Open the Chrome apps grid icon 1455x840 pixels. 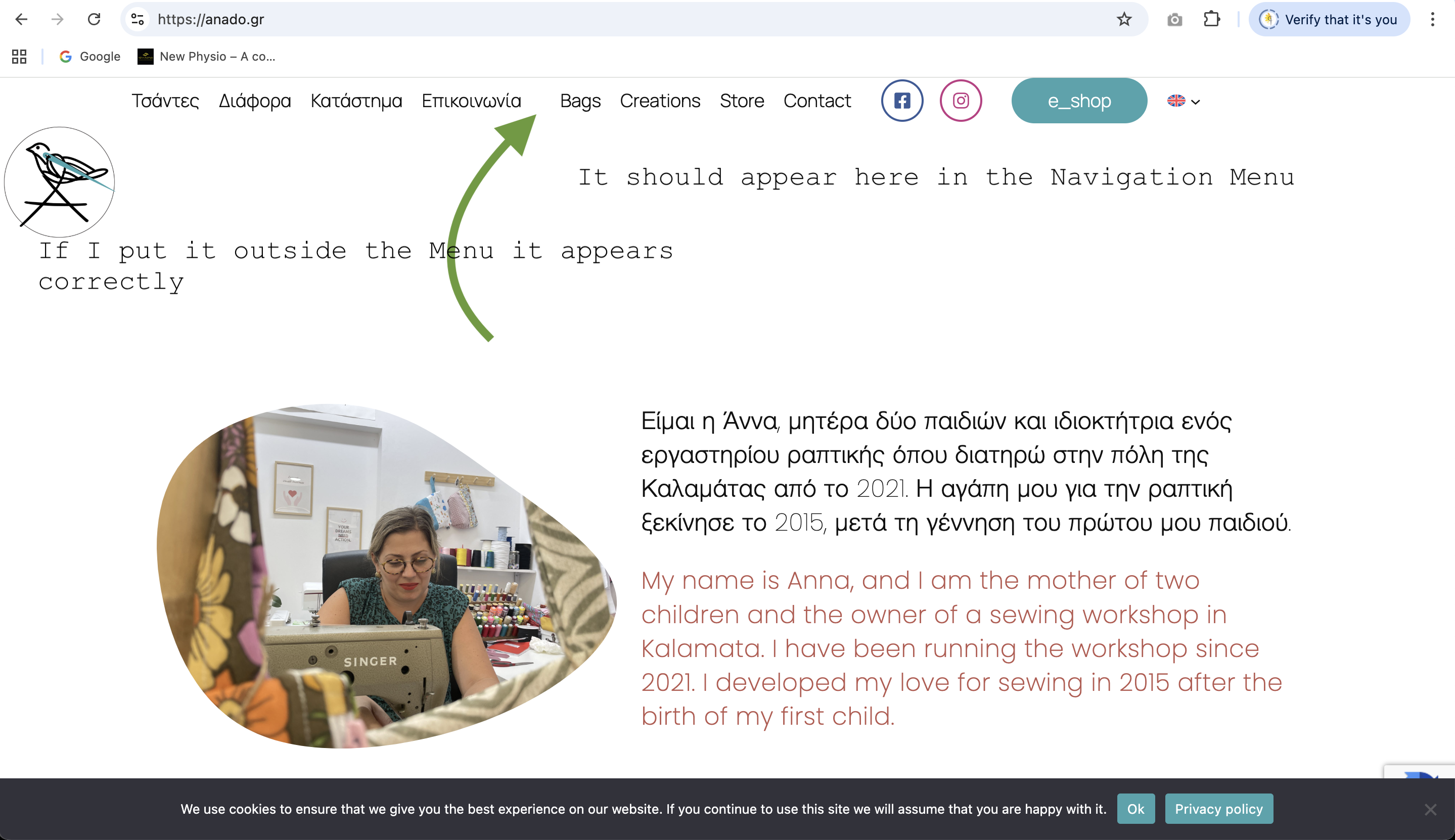click(x=19, y=57)
